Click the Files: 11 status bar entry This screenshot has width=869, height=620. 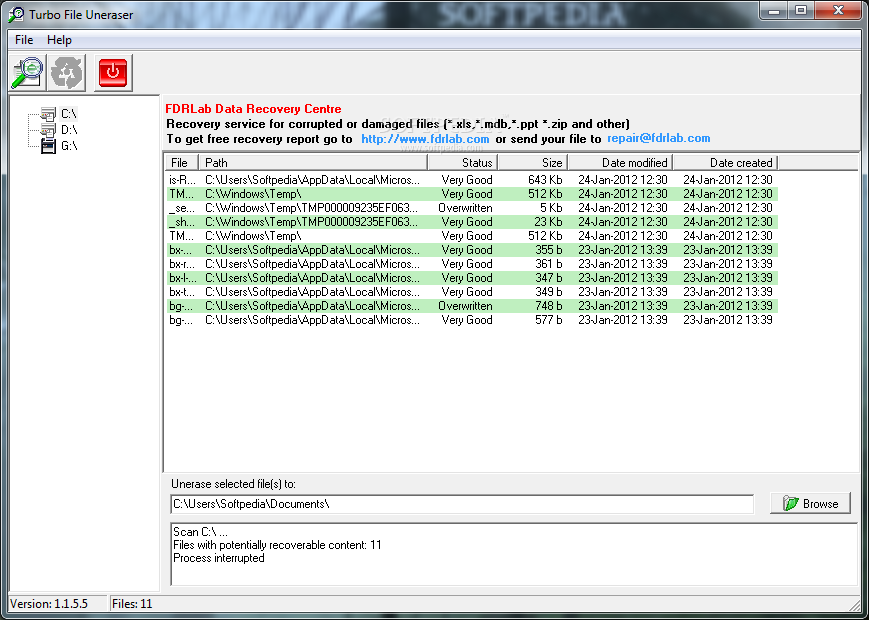[132, 604]
